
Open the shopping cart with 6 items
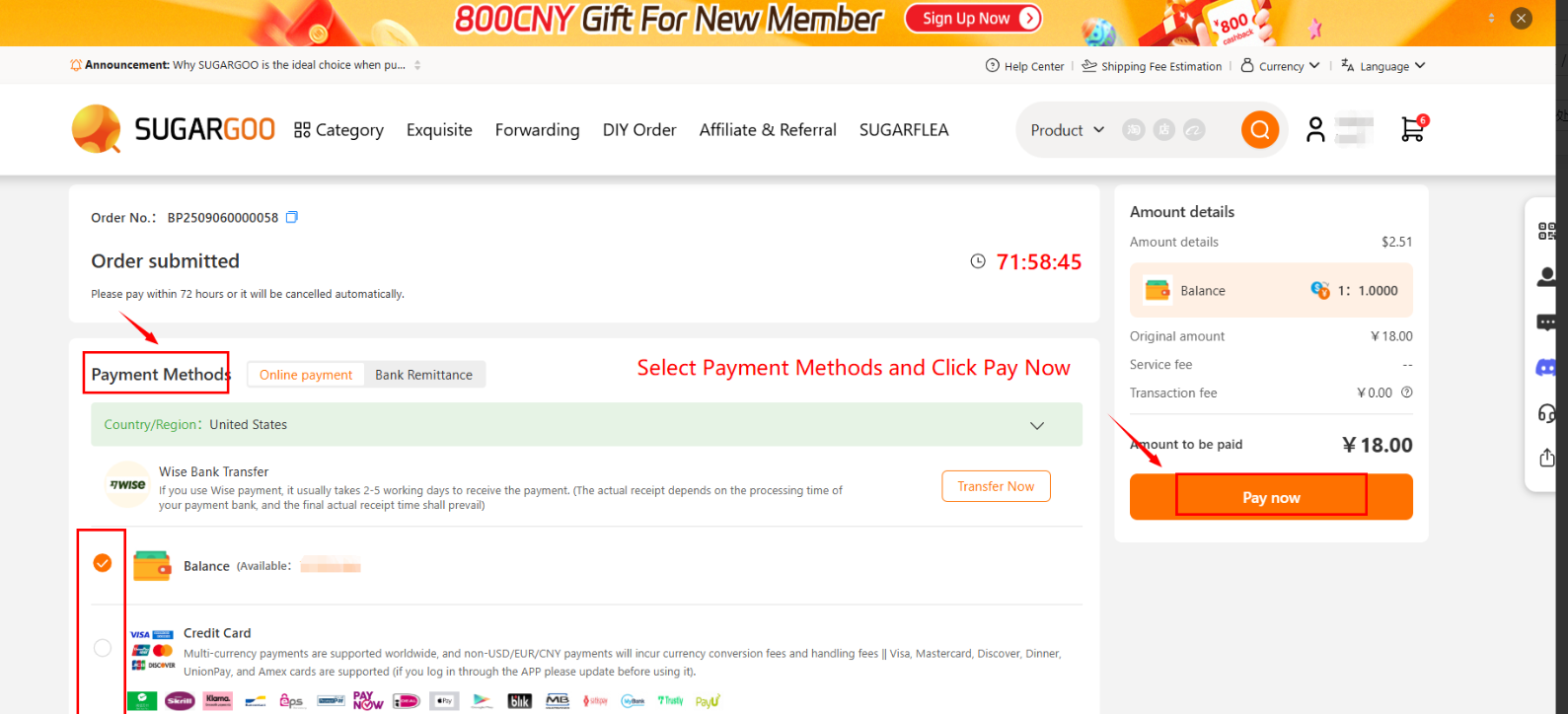[1412, 129]
